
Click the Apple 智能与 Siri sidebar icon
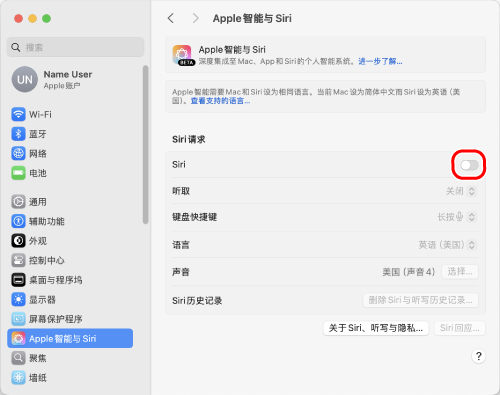(18, 338)
